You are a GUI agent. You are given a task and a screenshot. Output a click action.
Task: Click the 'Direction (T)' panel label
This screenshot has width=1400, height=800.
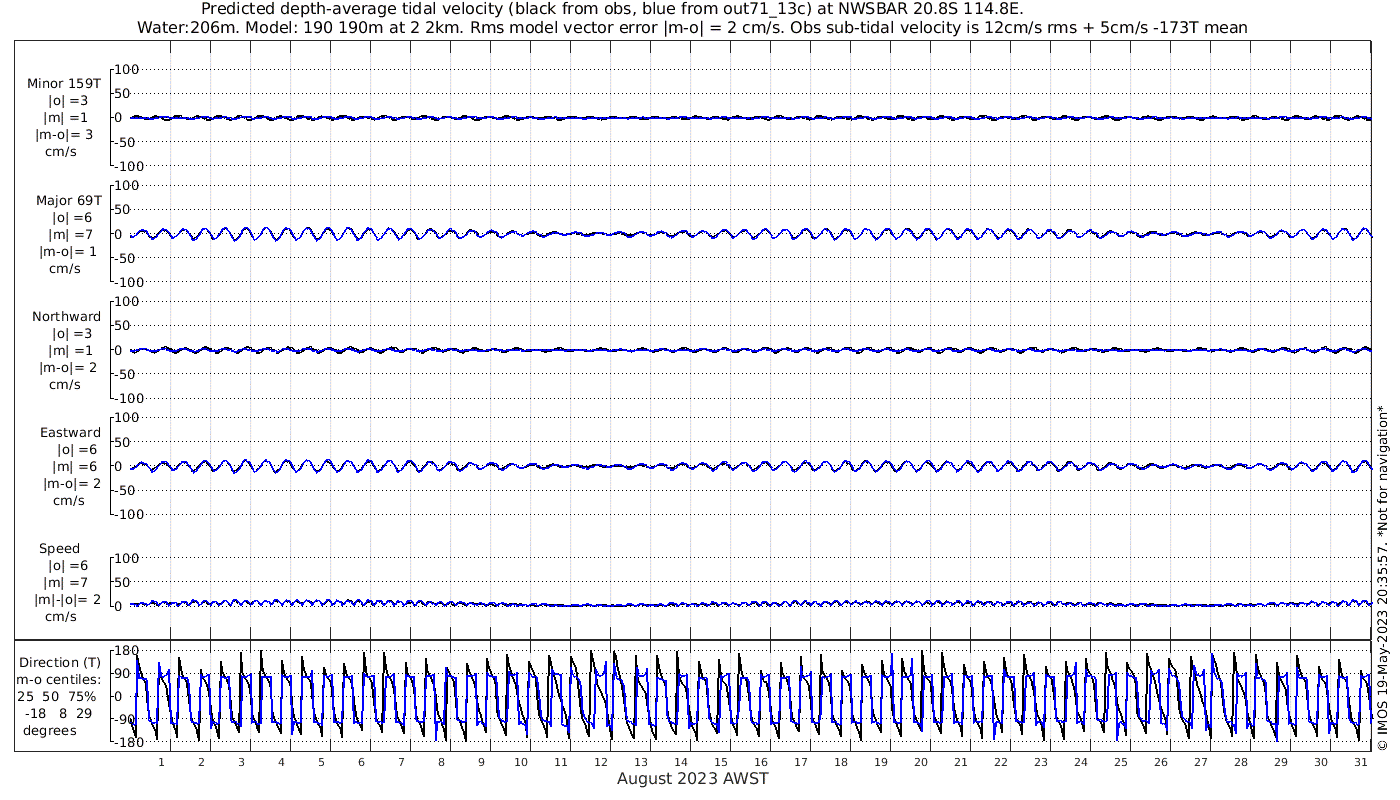60,662
